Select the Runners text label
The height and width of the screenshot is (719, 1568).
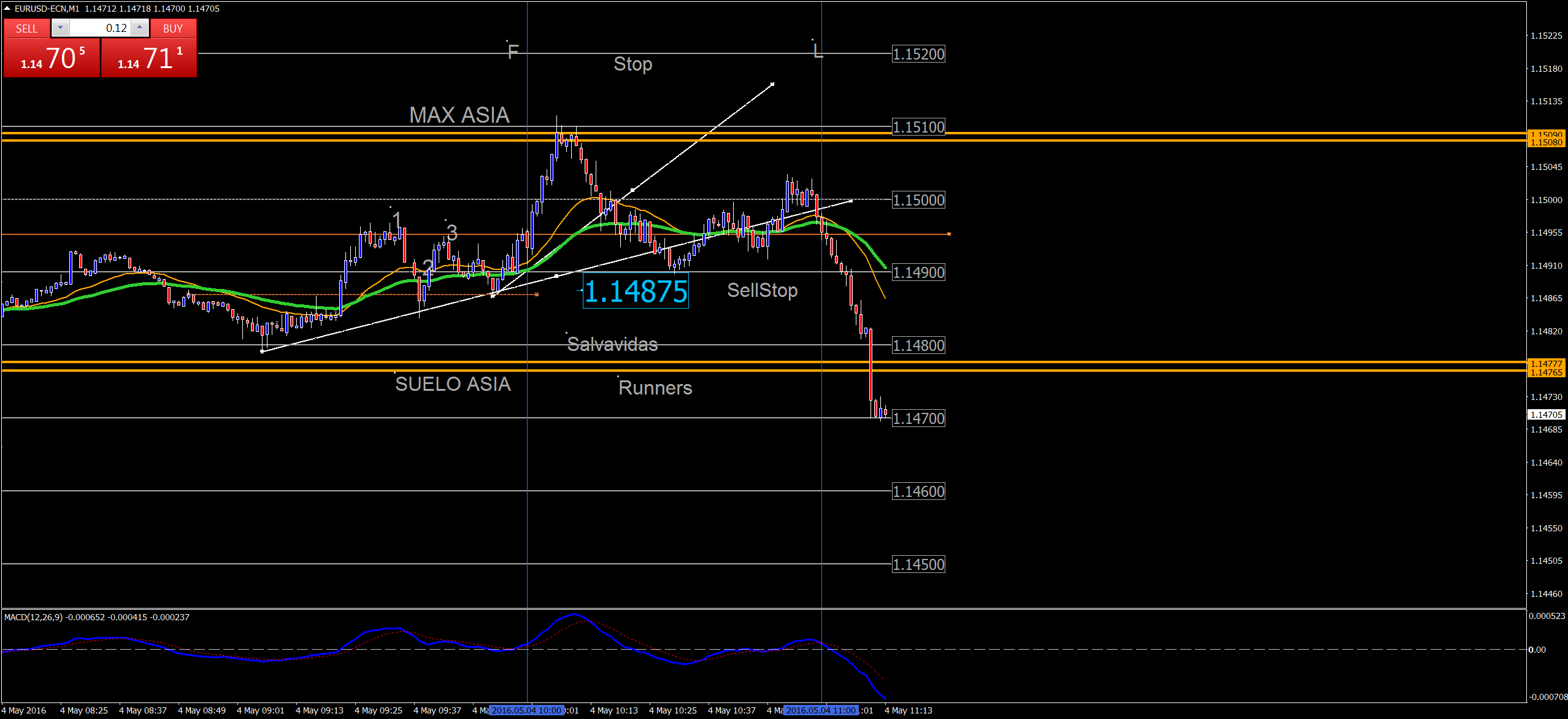pyautogui.click(x=655, y=388)
